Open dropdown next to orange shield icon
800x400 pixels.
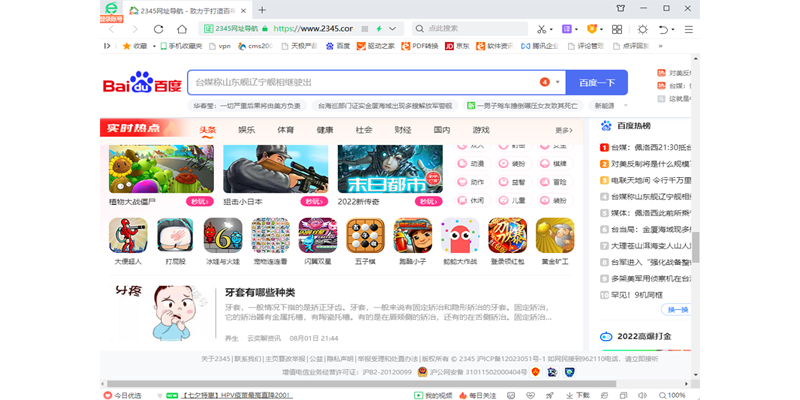point(602,30)
